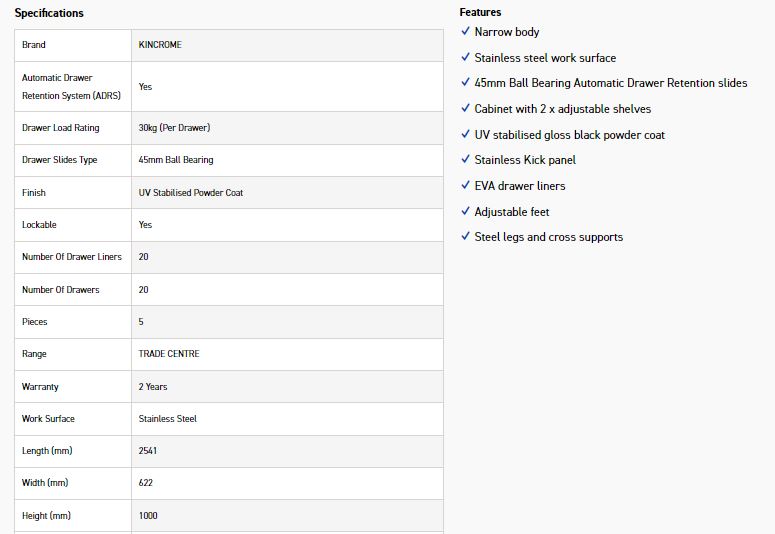Click the Warranty 2 Years value

(x=153, y=387)
